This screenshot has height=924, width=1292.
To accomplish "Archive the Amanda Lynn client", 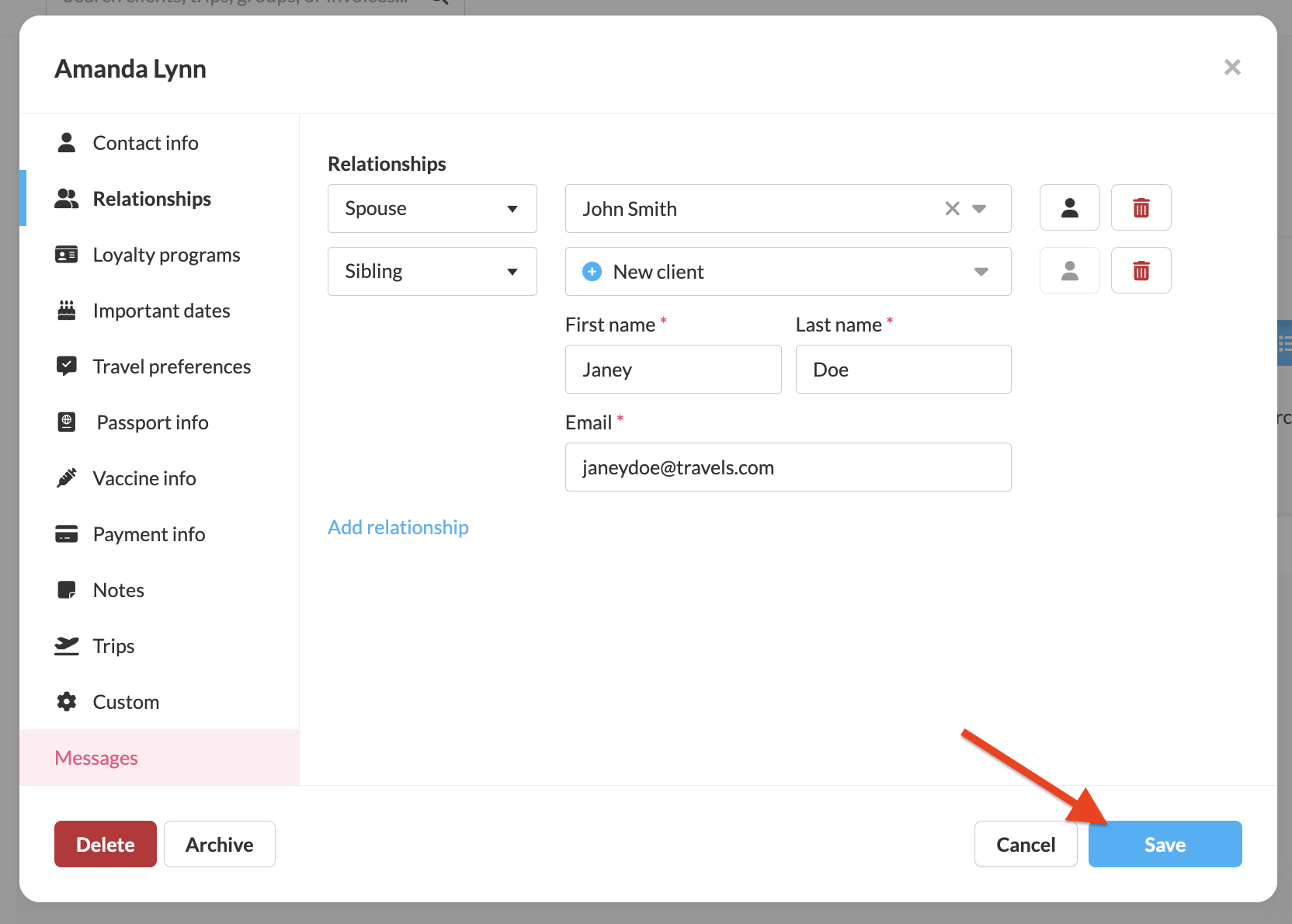I will pyautogui.click(x=219, y=844).
